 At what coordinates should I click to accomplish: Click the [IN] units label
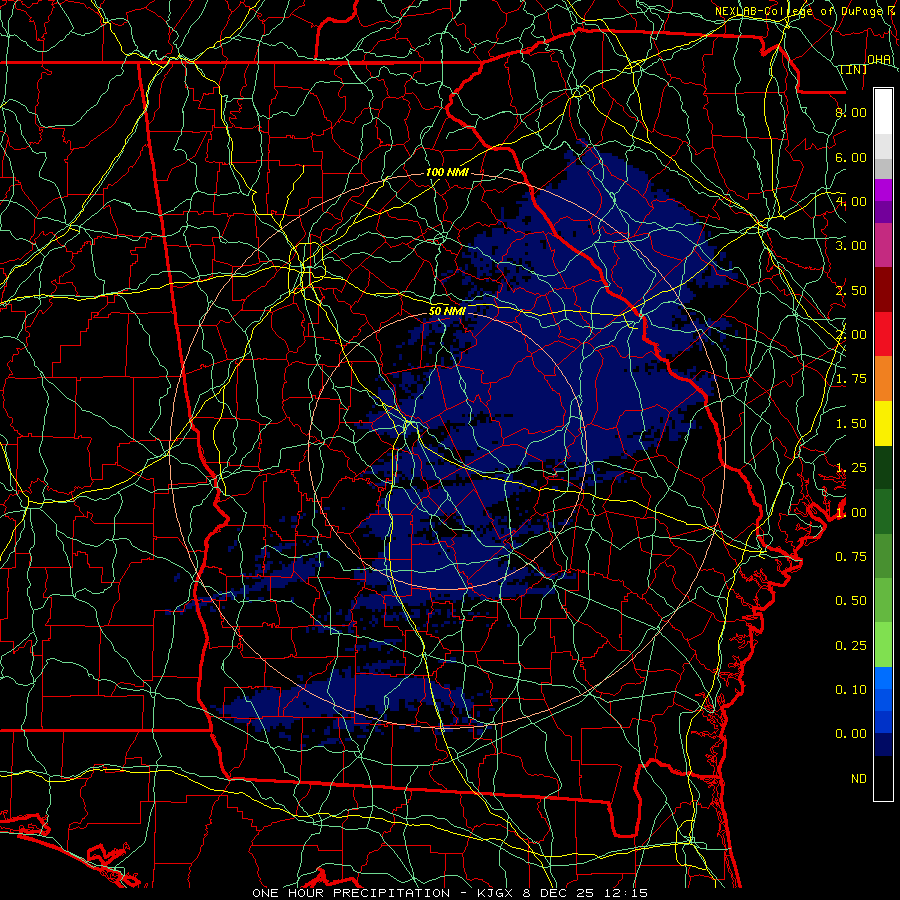[x=854, y=69]
